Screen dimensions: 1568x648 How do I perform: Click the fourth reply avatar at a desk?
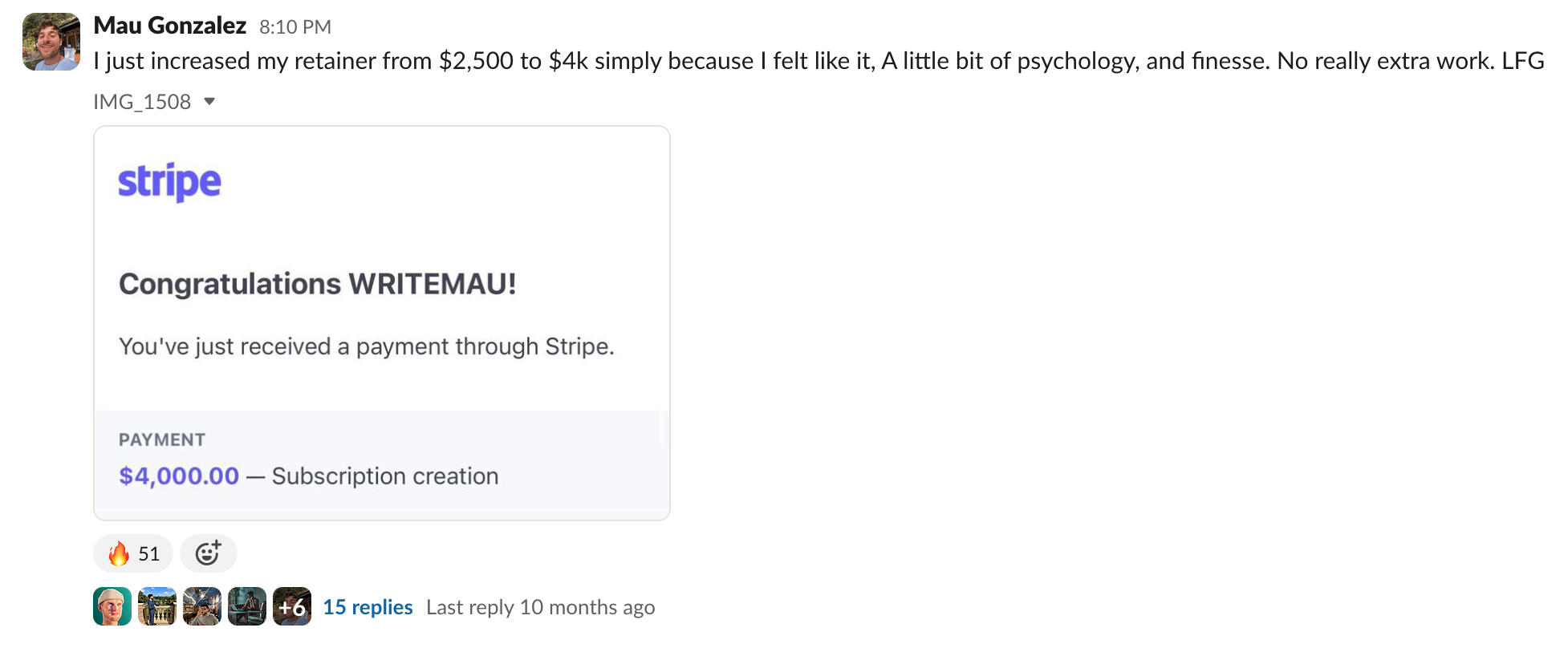pyautogui.click(x=247, y=606)
